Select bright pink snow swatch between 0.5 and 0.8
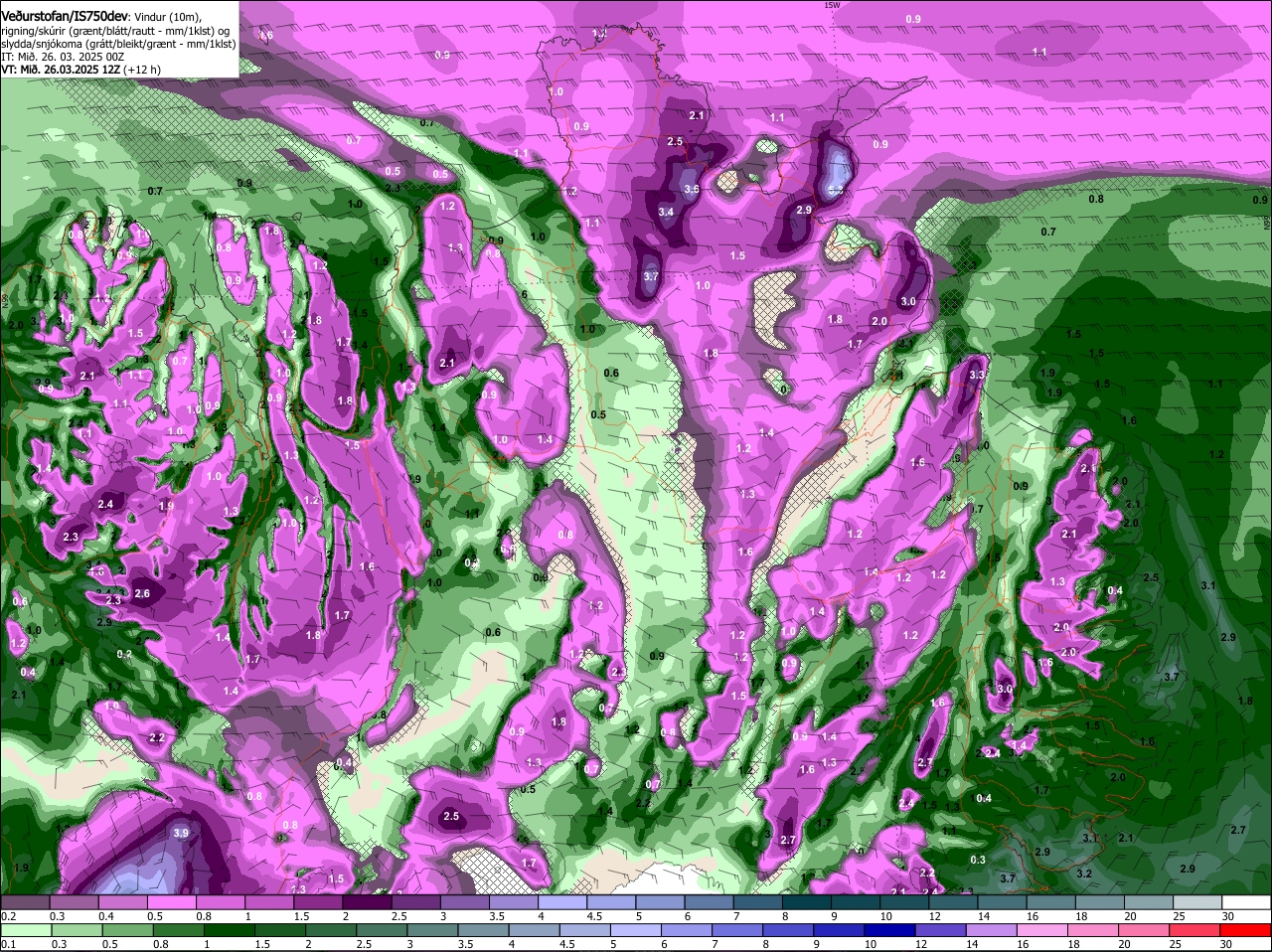1272x952 pixels. tap(171, 901)
